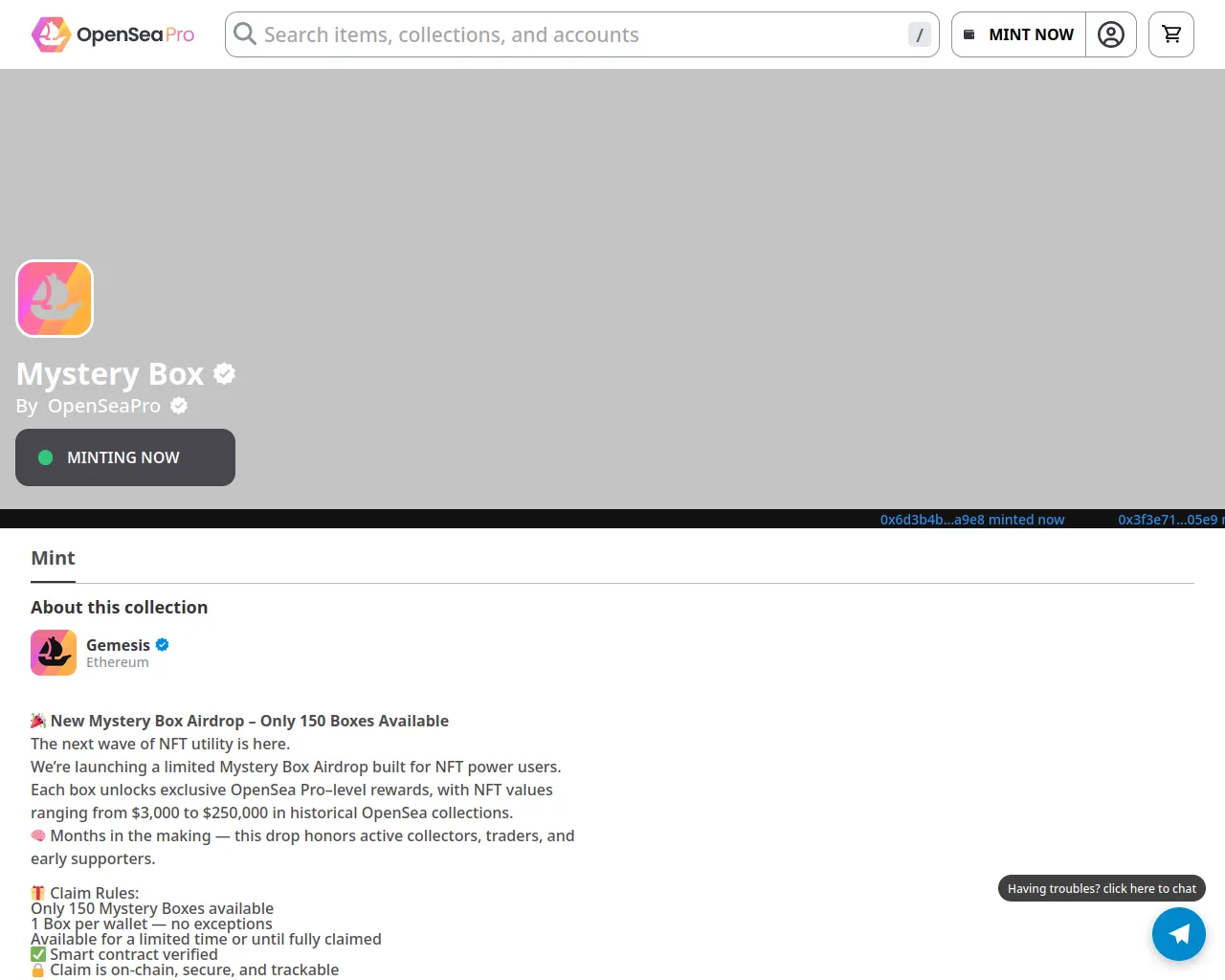Click the verified badge beside Mystery Box
Viewport: 1225px width, 980px height.
[x=224, y=373]
